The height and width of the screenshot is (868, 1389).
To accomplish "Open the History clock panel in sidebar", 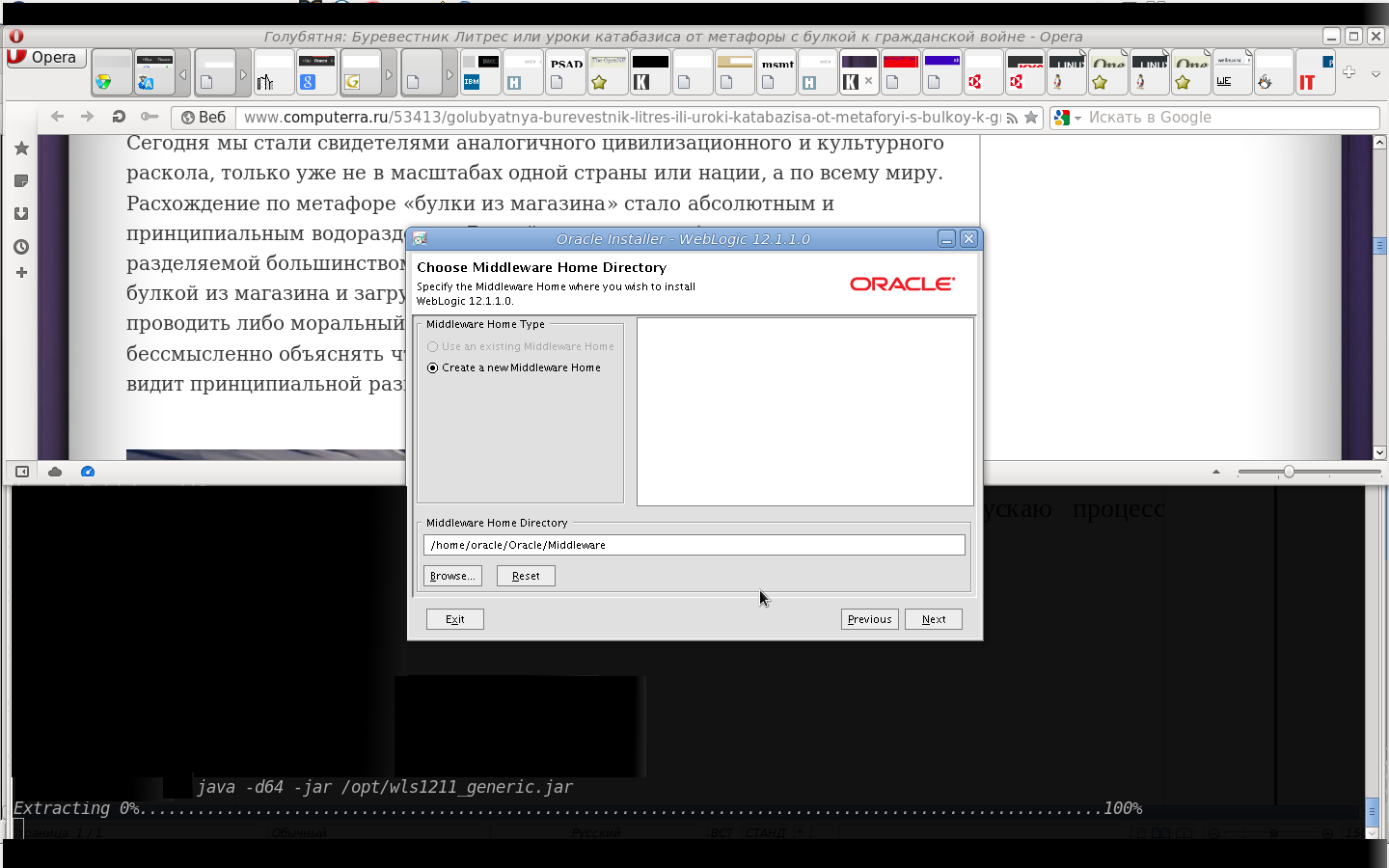I will pos(21,247).
